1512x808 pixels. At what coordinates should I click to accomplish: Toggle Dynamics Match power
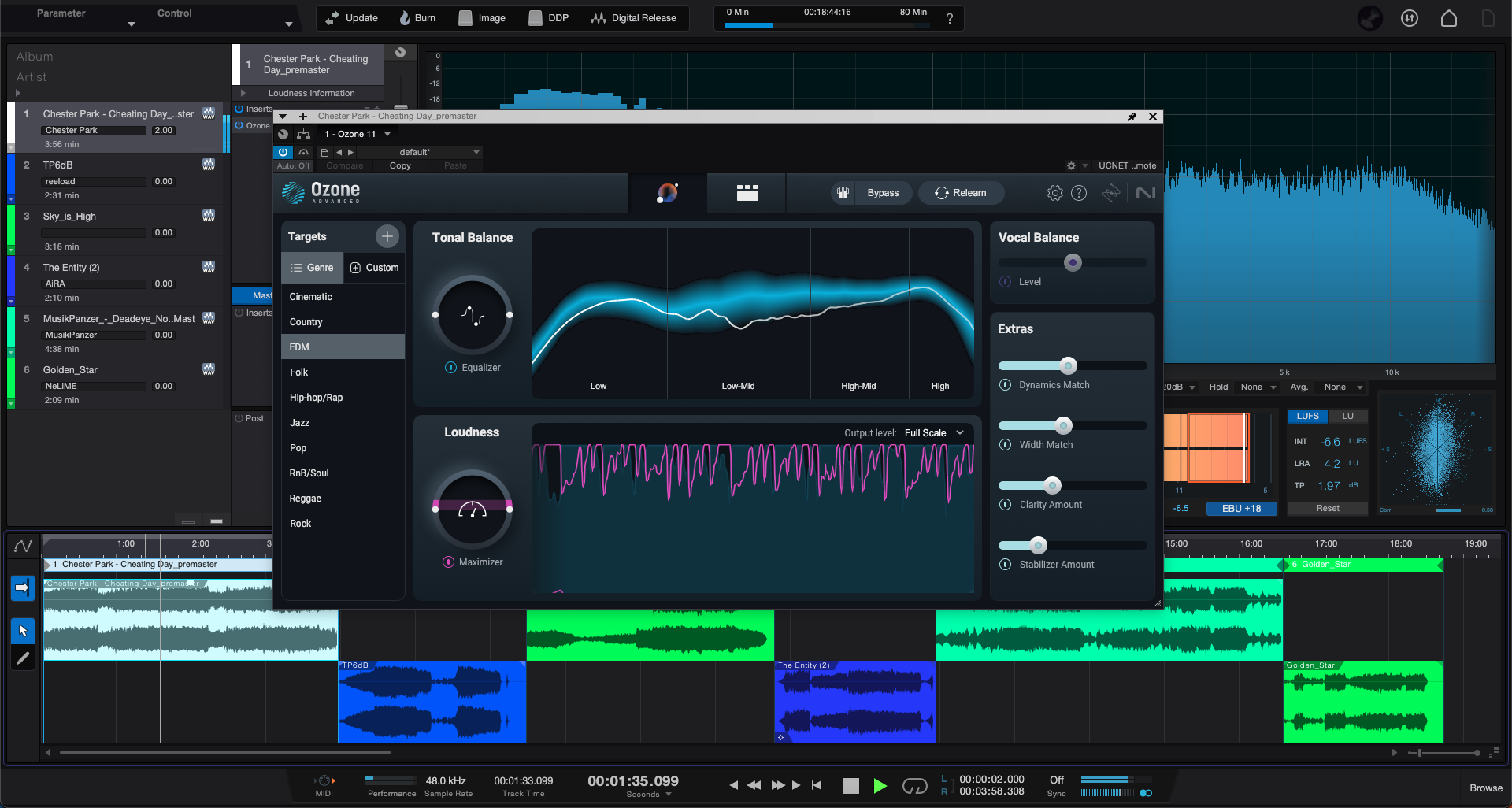pos(1006,385)
